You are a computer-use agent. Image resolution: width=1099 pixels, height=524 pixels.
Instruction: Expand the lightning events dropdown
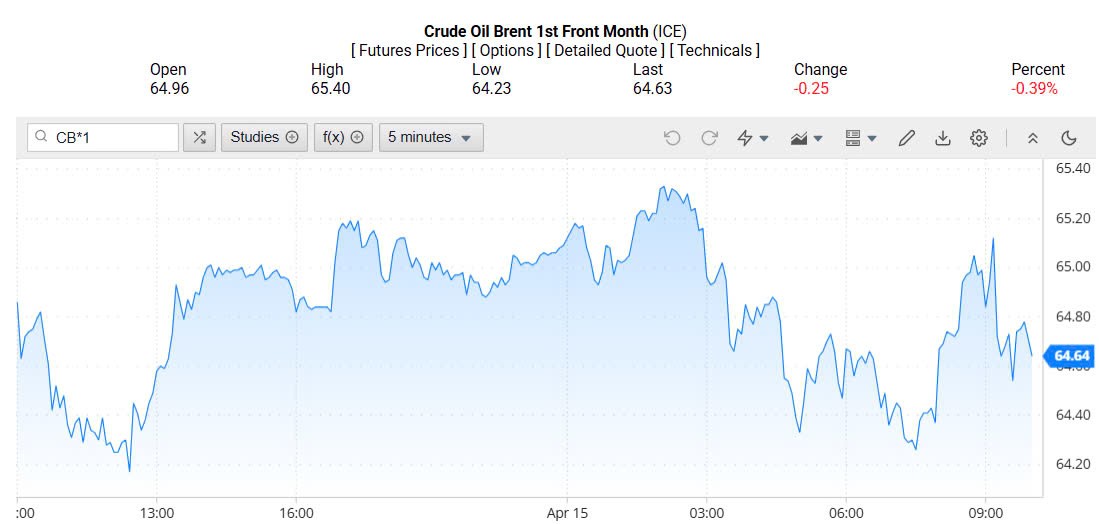[752, 138]
